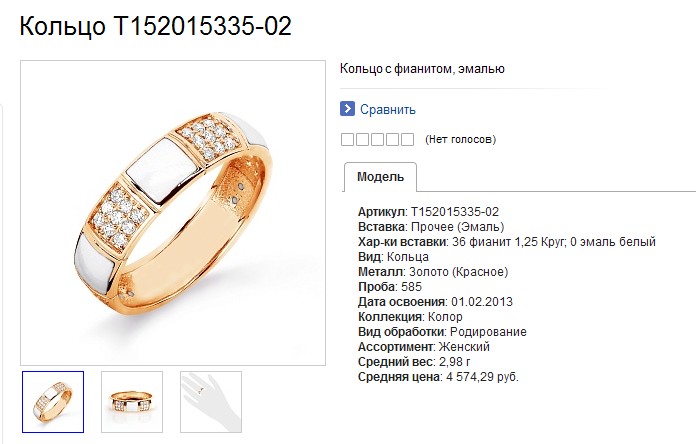Click the (Нет голосов) vote label
The image size is (696, 444).
(460, 139)
